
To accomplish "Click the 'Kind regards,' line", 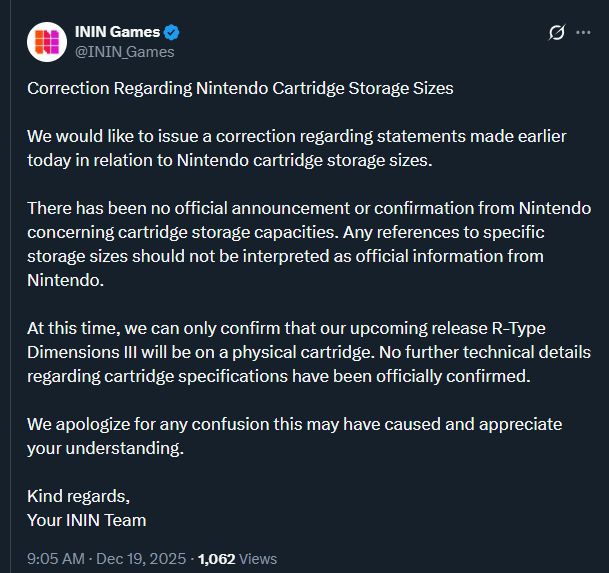I will (78, 496).
